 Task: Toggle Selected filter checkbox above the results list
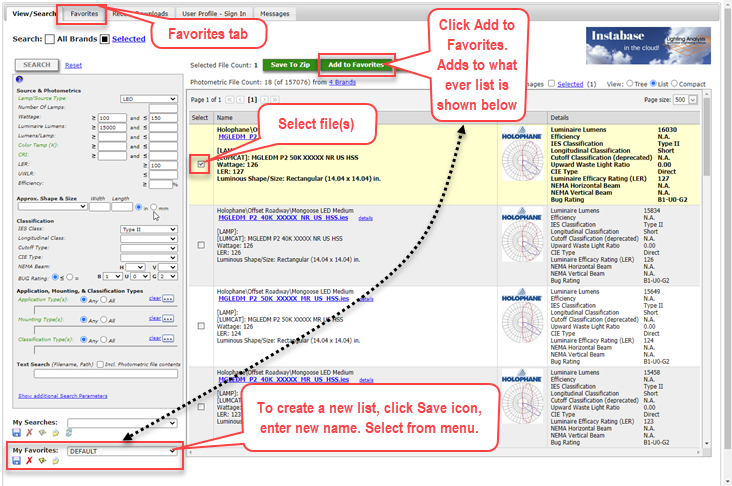point(551,84)
